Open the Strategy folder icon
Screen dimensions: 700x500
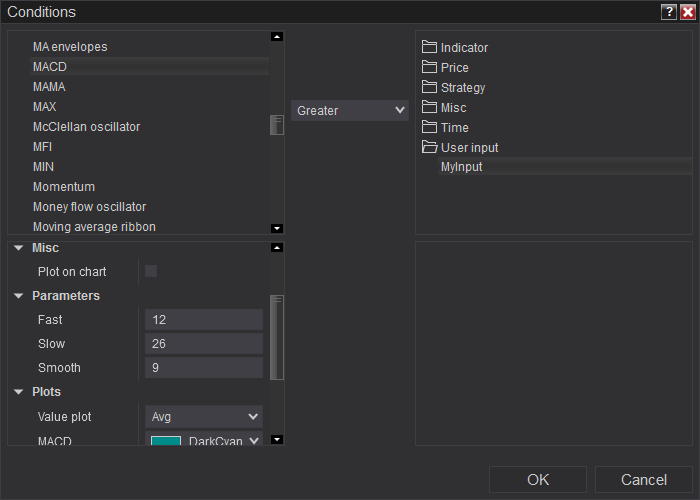(x=430, y=88)
